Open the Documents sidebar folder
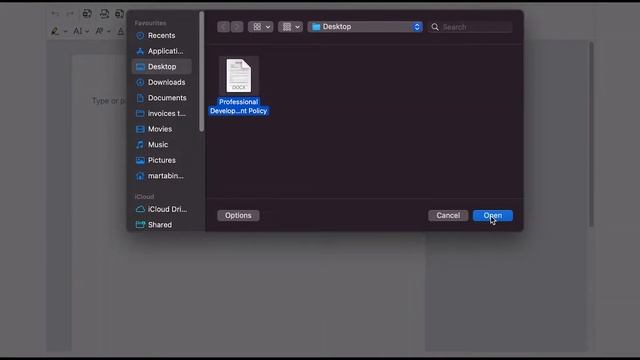 162,98
